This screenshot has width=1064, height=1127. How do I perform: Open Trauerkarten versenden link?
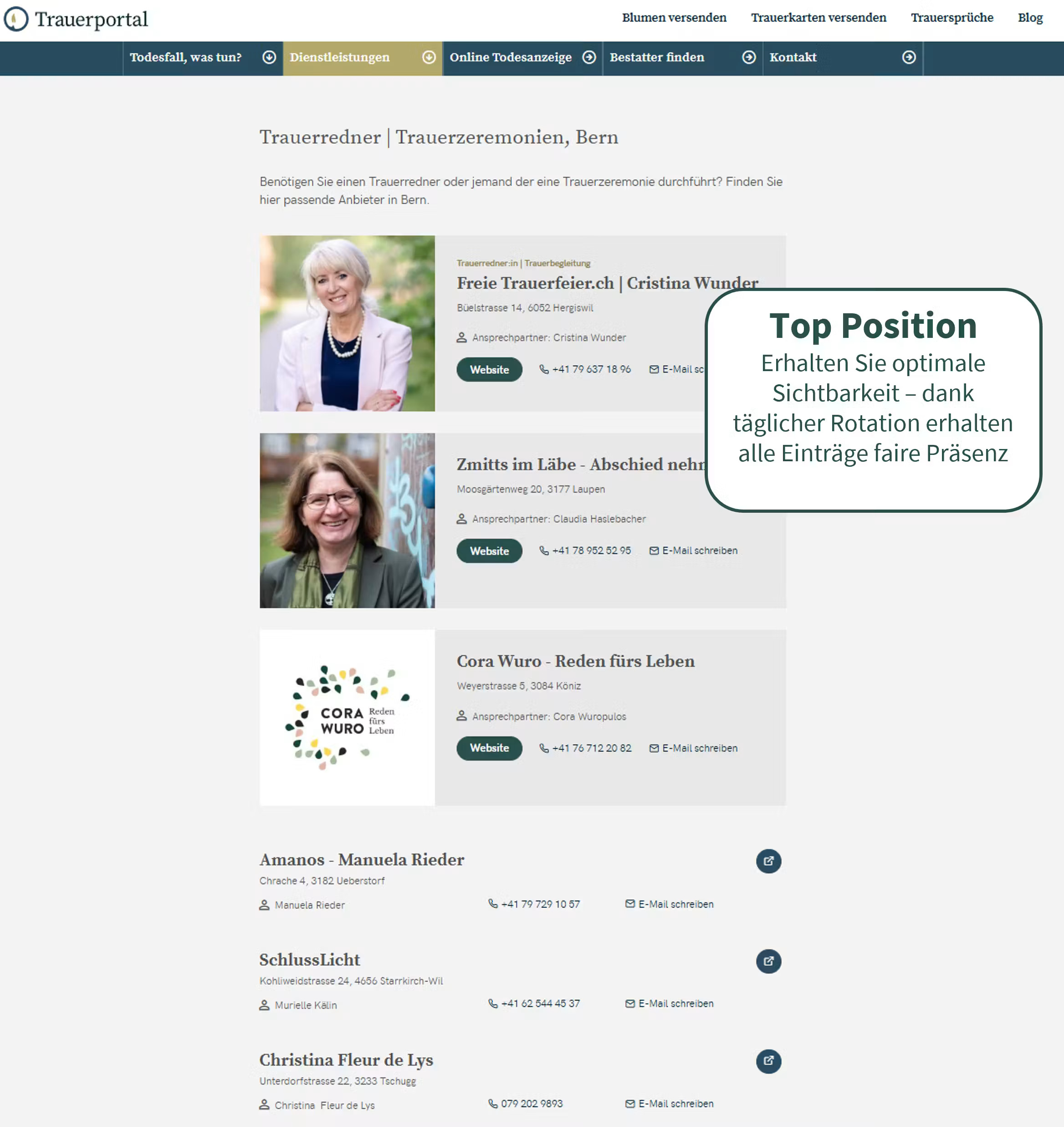point(818,18)
